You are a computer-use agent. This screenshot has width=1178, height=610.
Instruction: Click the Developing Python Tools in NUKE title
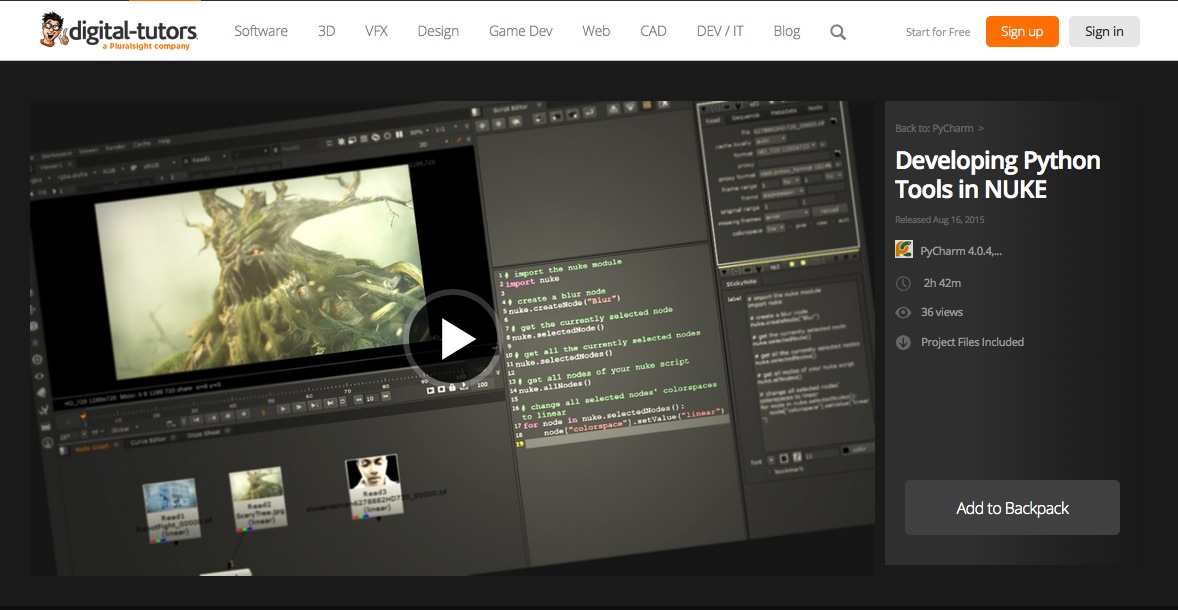coord(998,174)
